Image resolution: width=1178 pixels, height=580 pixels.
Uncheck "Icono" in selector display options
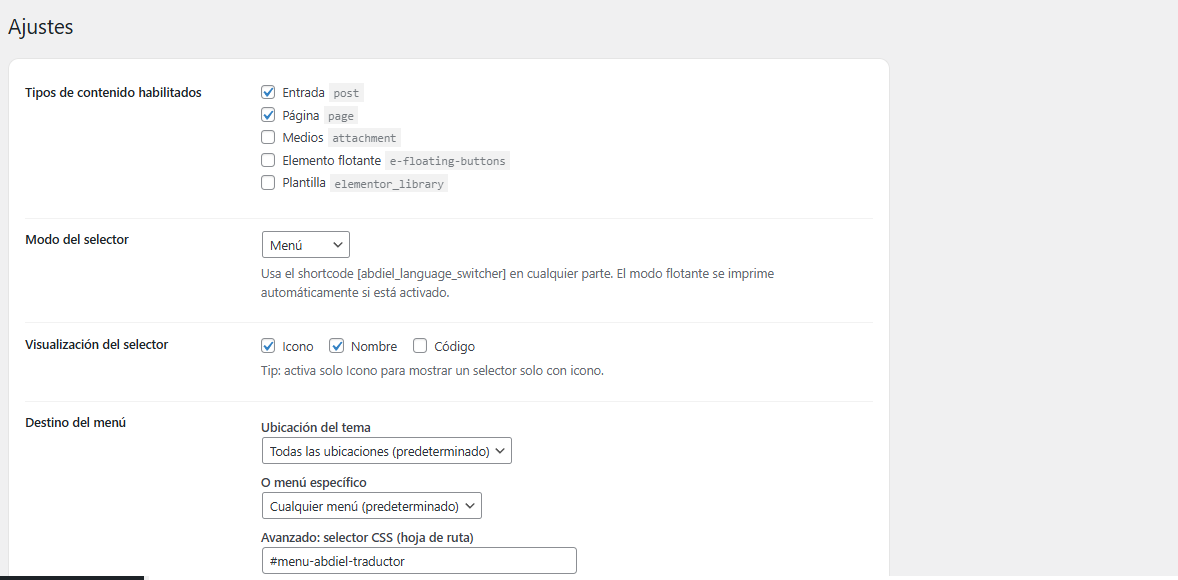(268, 345)
